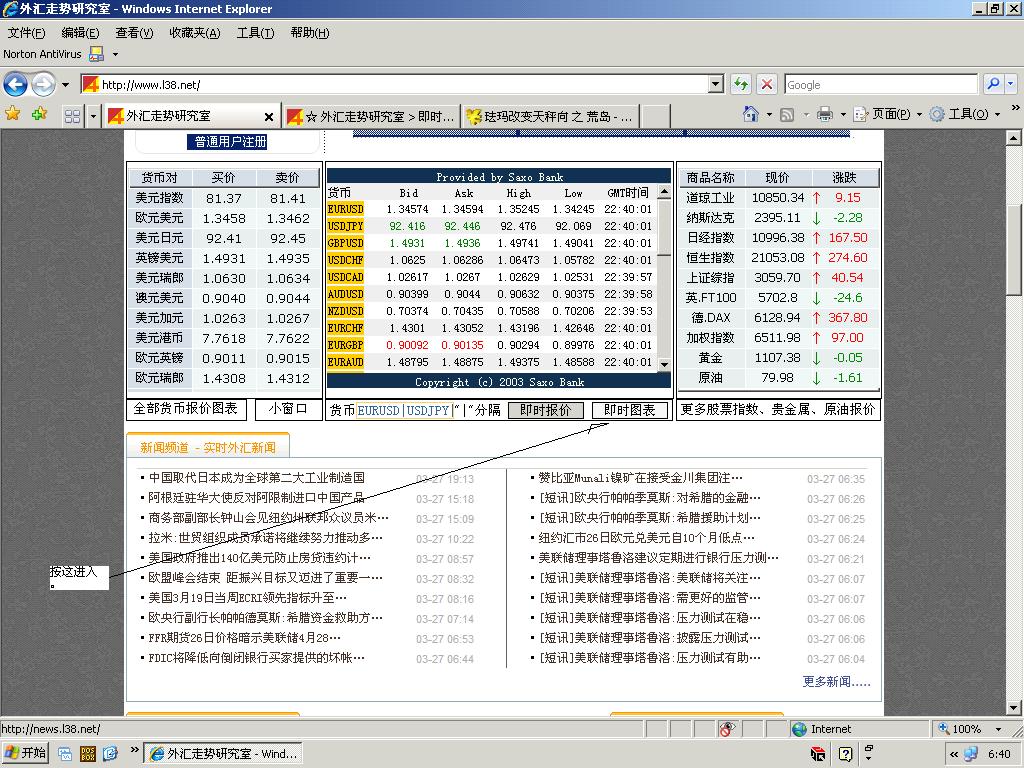Click the IE Back navigation arrow
This screenshot has height=768, width=1024.
(16, 84)
